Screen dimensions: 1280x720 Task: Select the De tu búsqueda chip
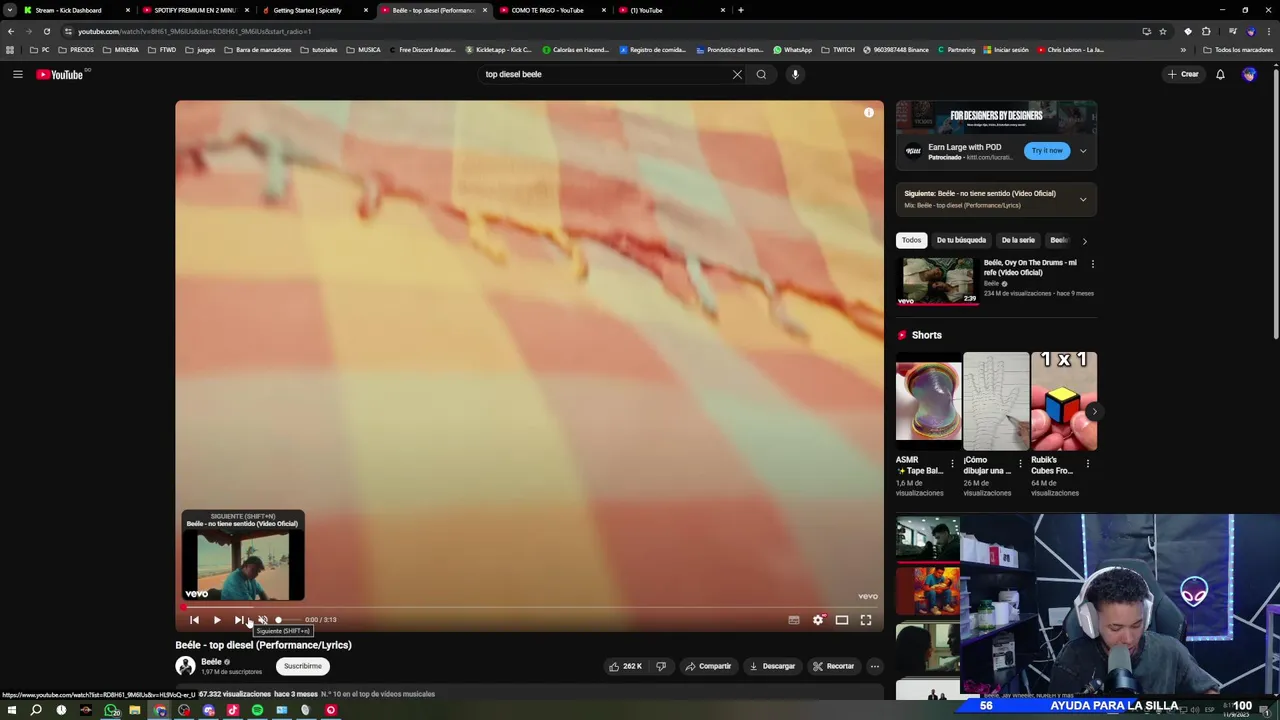(x=961, y=240)
